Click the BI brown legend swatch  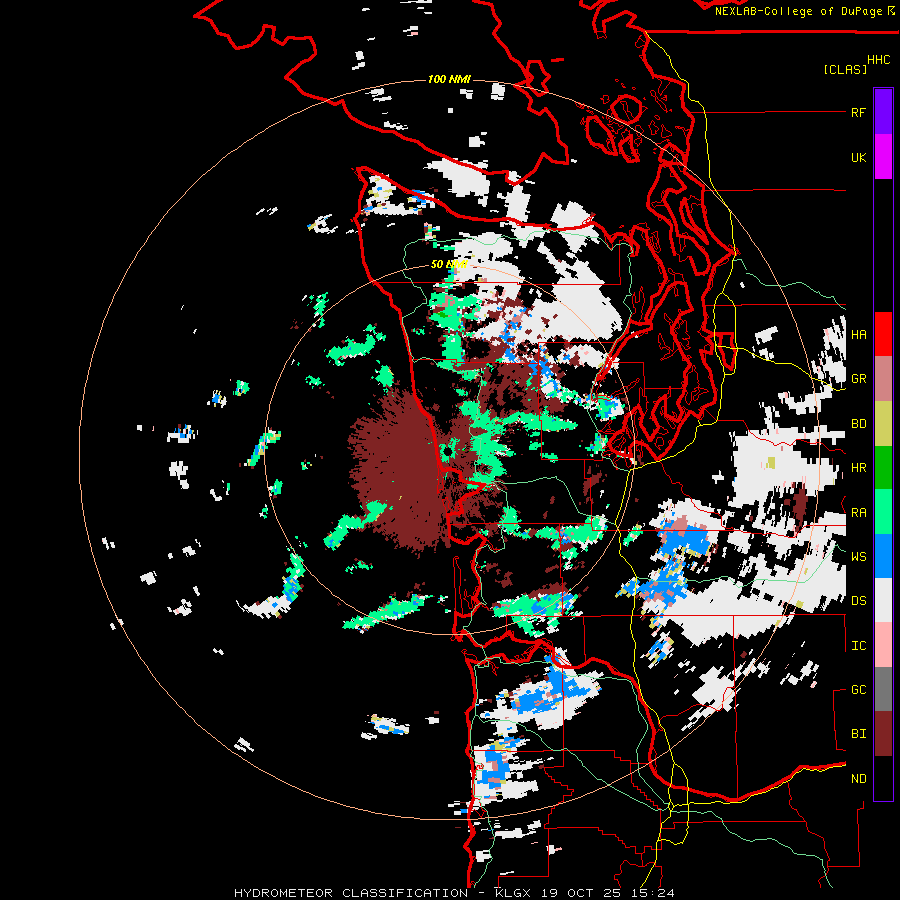click(883, 734)
